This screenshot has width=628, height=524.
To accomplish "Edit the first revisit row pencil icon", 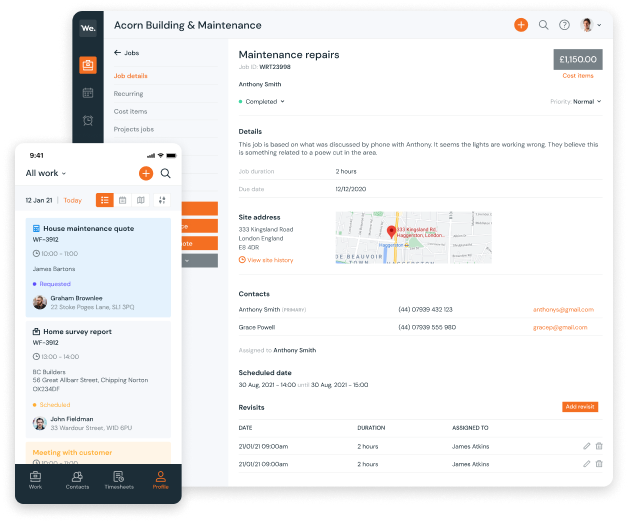I will tap(586, 446).
